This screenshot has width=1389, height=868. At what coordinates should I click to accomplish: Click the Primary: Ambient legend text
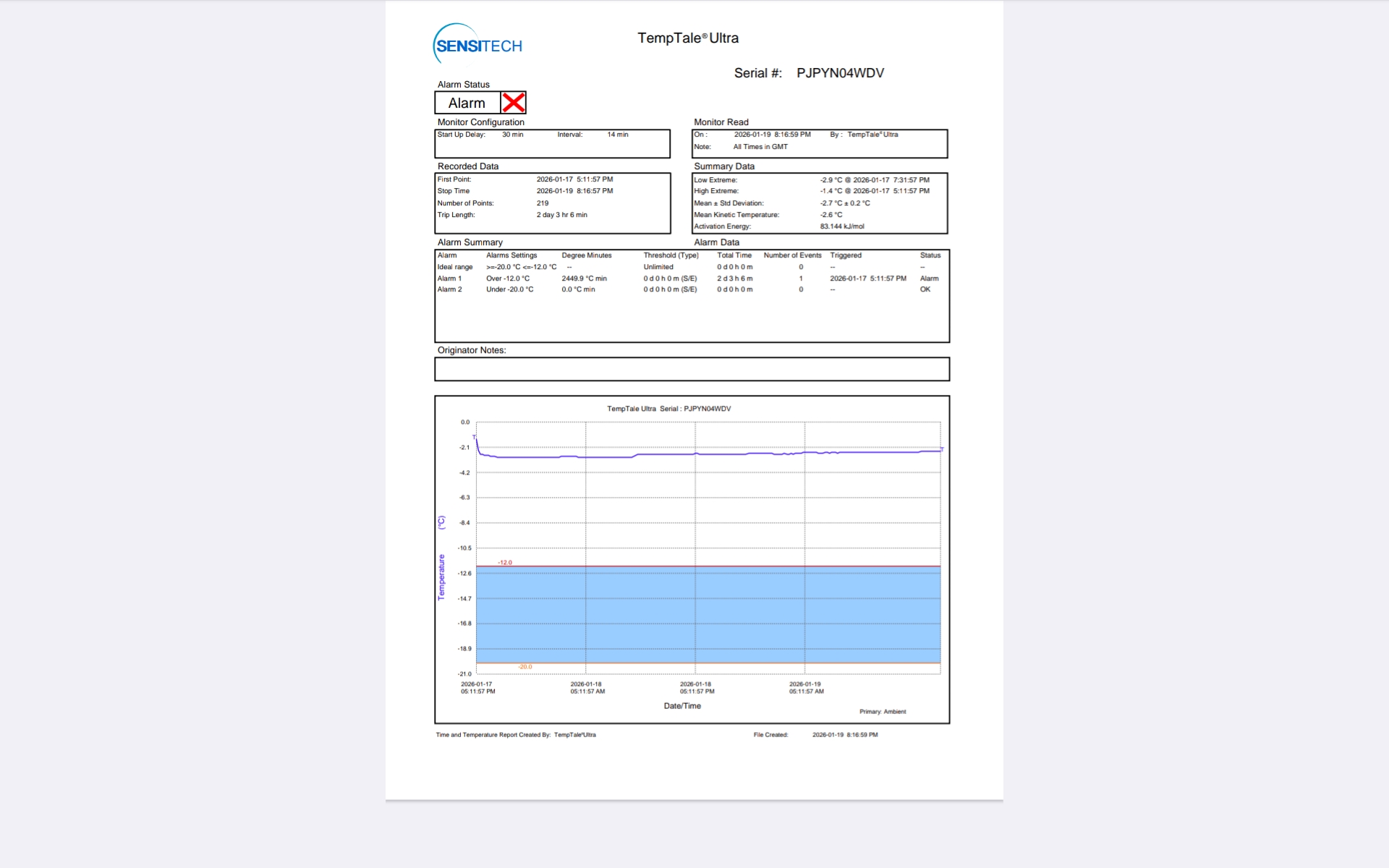pyautogui.click(x=882, y=712)
